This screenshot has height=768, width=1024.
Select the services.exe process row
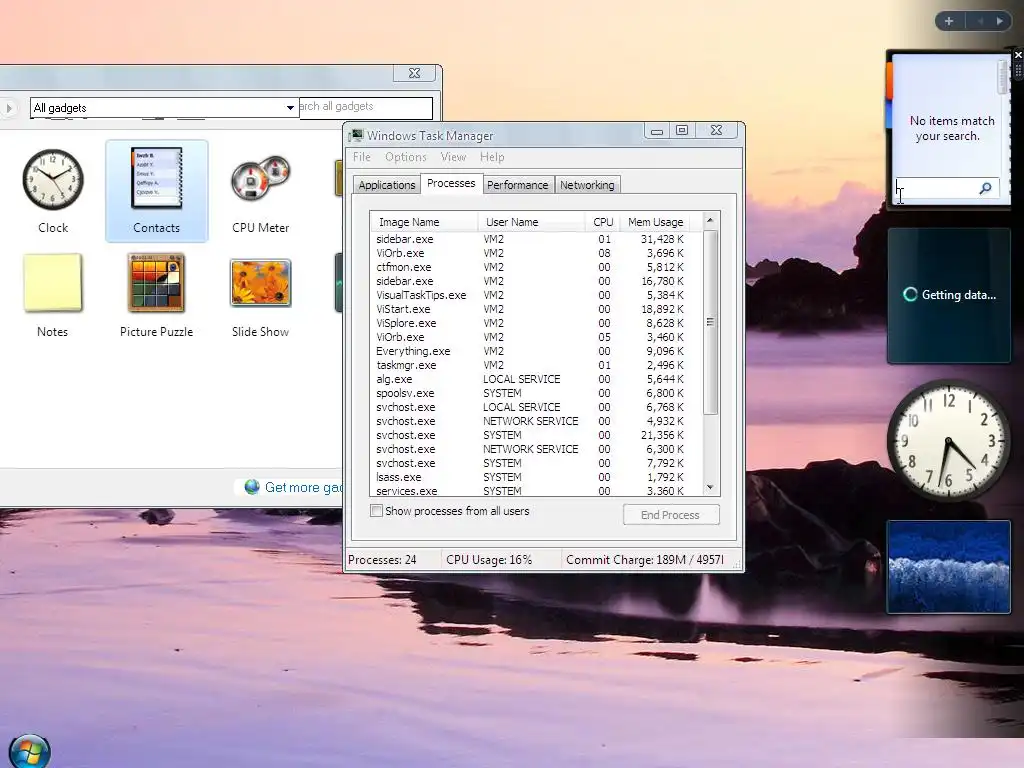click(x=537, y=490)
